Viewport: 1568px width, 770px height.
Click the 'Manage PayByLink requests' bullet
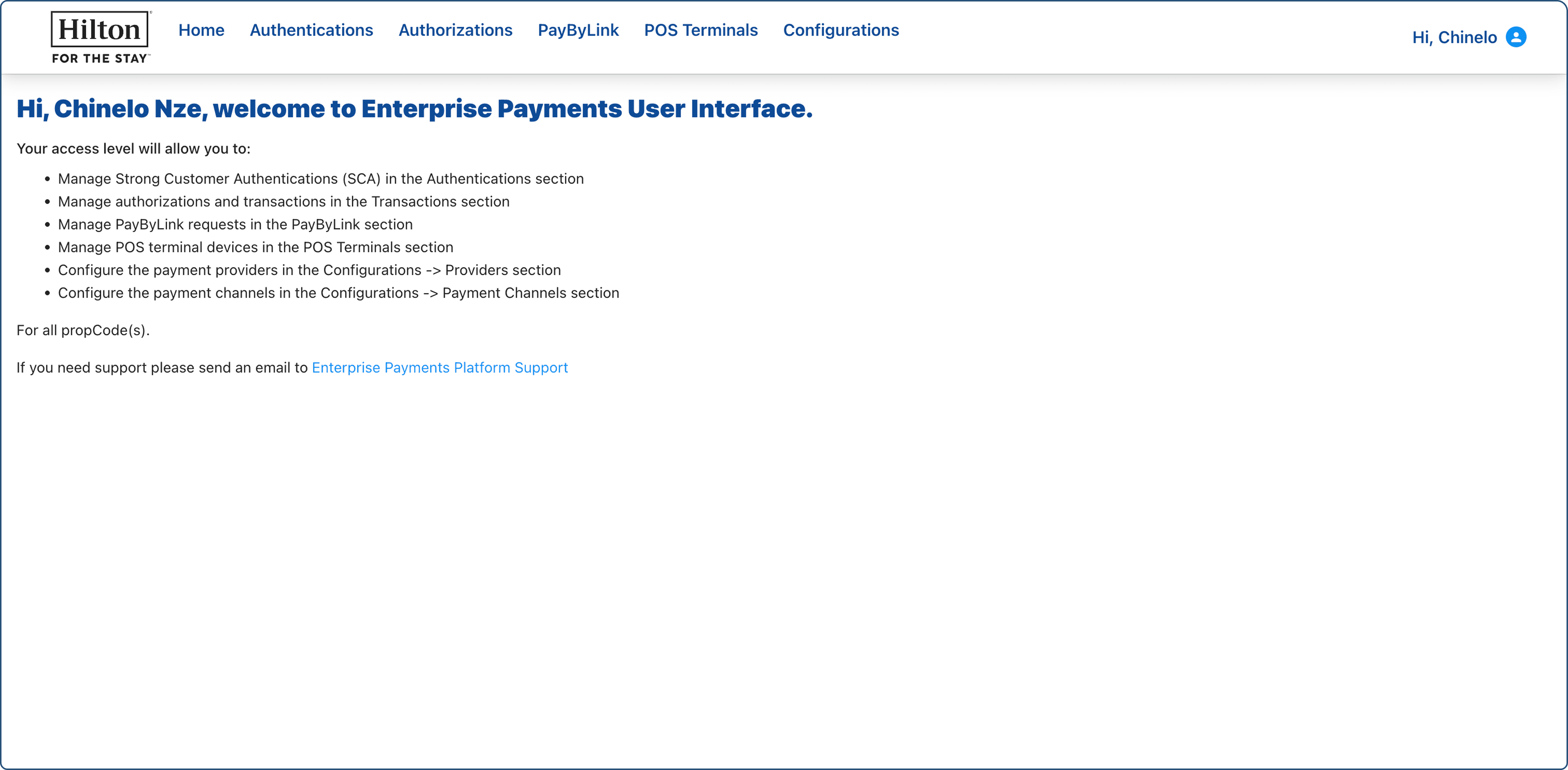click(235, 224)
